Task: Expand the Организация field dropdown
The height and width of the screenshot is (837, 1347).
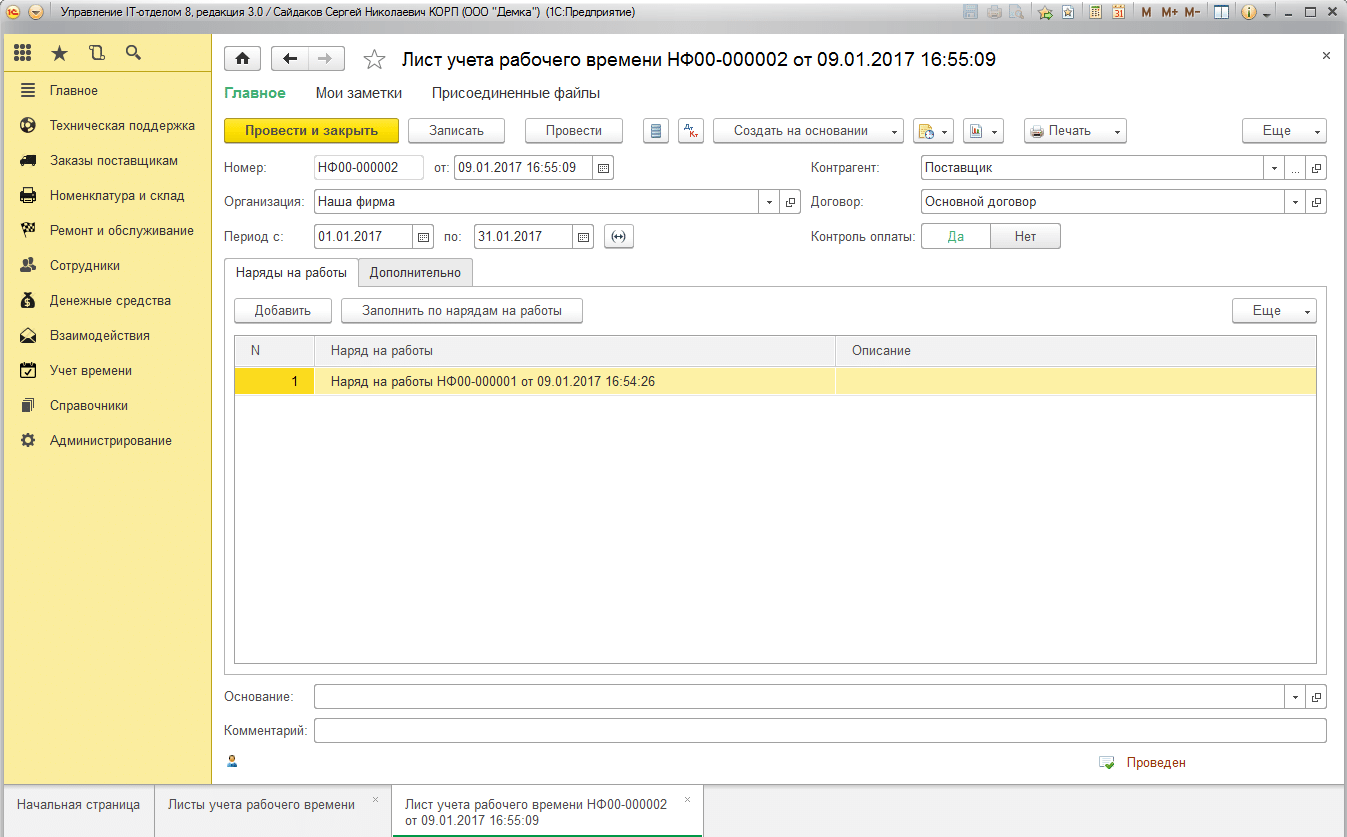Action: point(769,202)
